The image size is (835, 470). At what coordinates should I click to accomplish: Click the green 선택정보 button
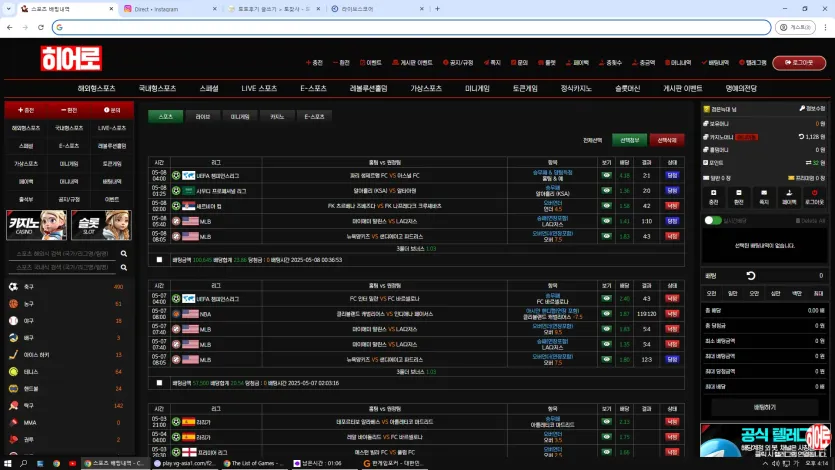click(629, 140)
